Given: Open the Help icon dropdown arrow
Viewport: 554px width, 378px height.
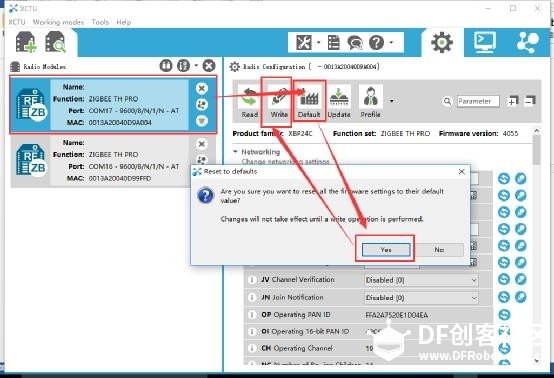Looking at the screenshot, I should 391,42.
